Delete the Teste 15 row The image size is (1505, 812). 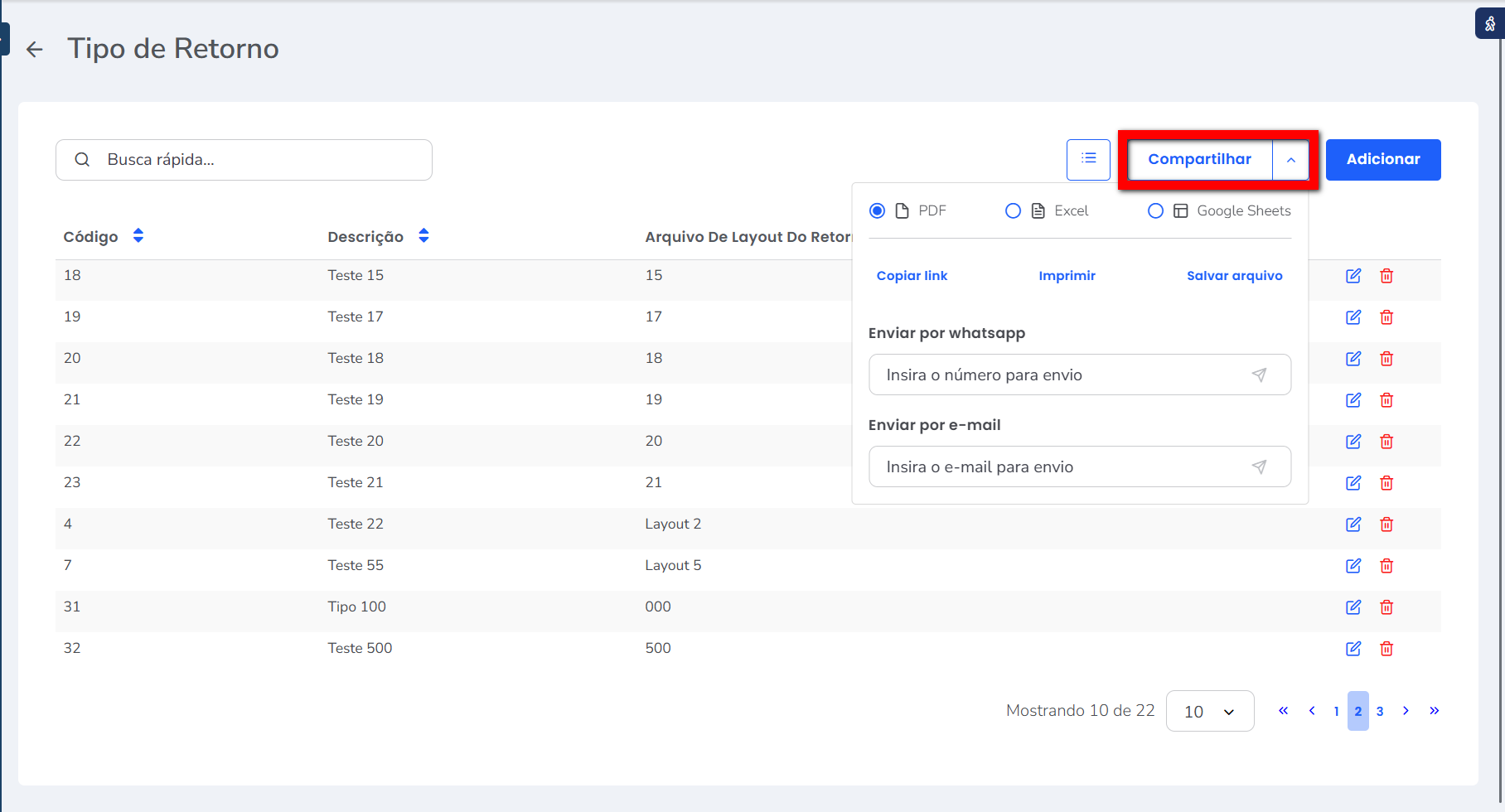click(1386, 276)
